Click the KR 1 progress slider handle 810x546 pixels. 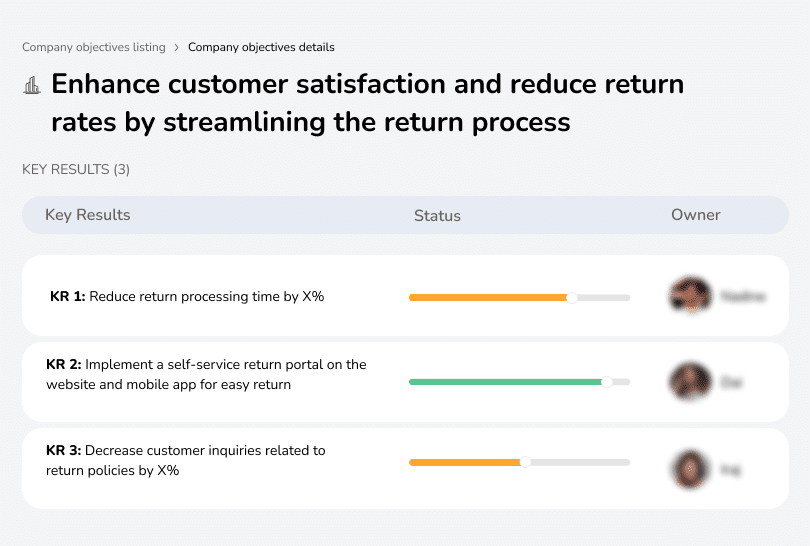click(x=572, y=297)
